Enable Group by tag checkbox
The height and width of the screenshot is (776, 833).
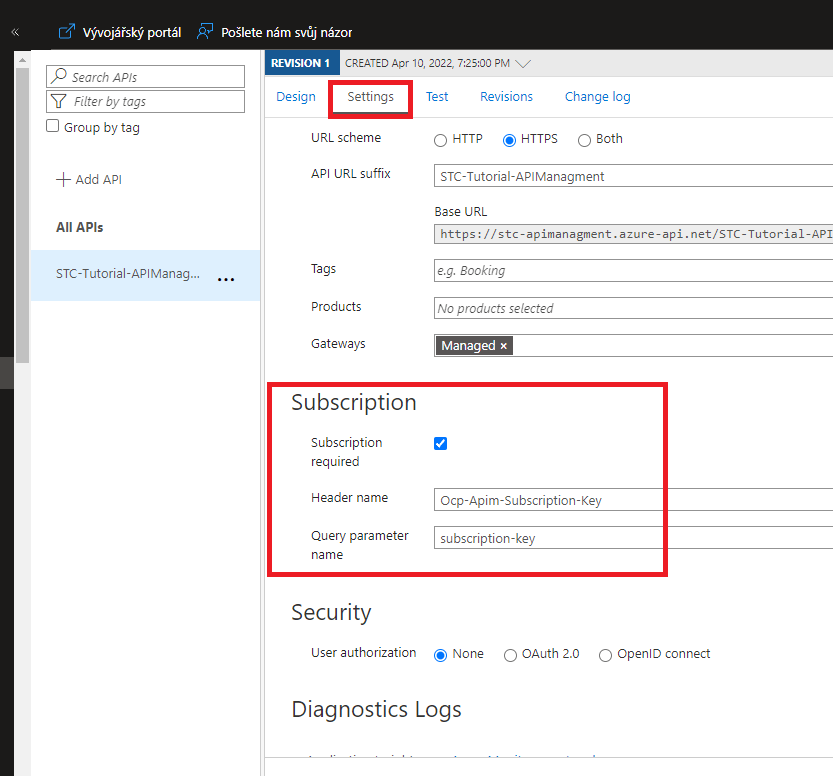(x=54, y=127)
